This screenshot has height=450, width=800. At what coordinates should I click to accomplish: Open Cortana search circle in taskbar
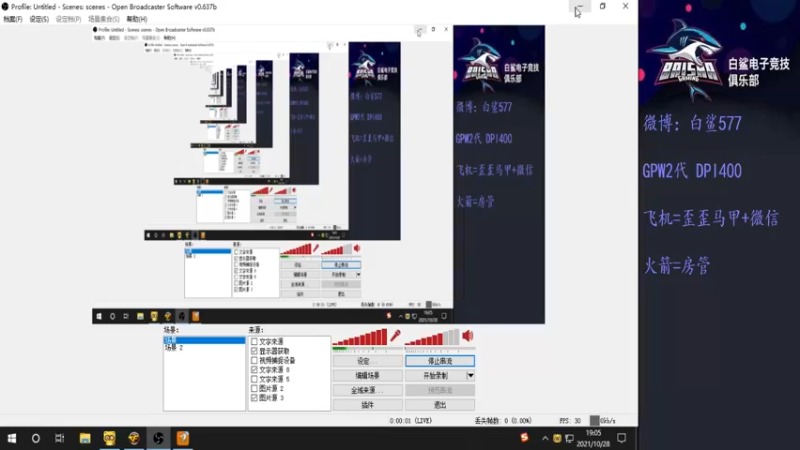35,438
